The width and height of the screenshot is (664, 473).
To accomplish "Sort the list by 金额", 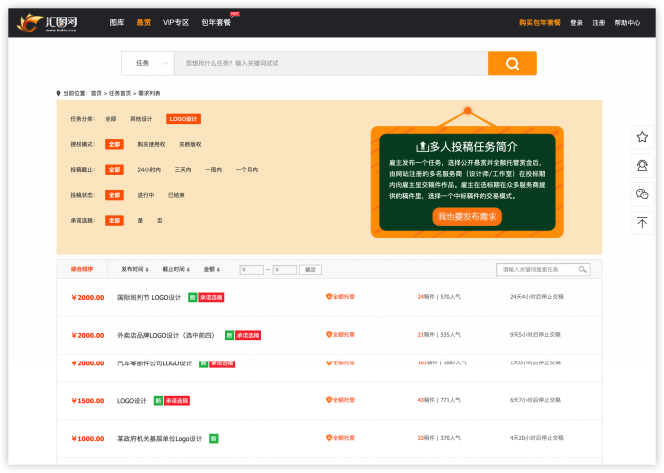I will [211, 269].
